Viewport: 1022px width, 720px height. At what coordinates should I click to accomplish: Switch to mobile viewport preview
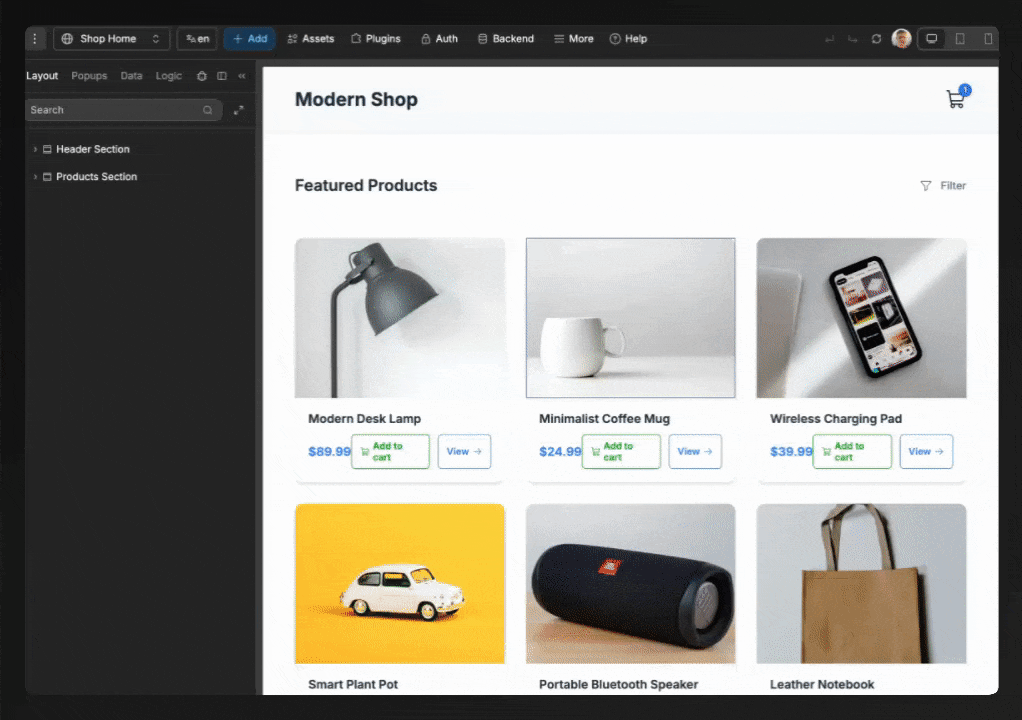(988, 39)
